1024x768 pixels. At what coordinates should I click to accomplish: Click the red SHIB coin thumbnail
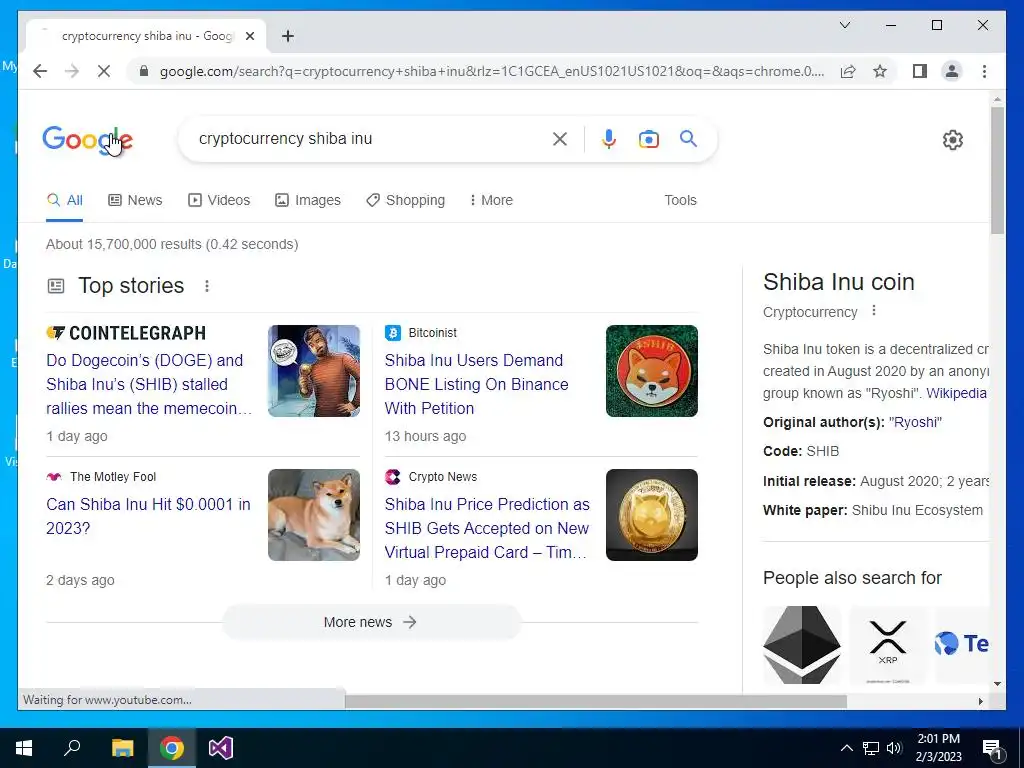pos(652,371)
